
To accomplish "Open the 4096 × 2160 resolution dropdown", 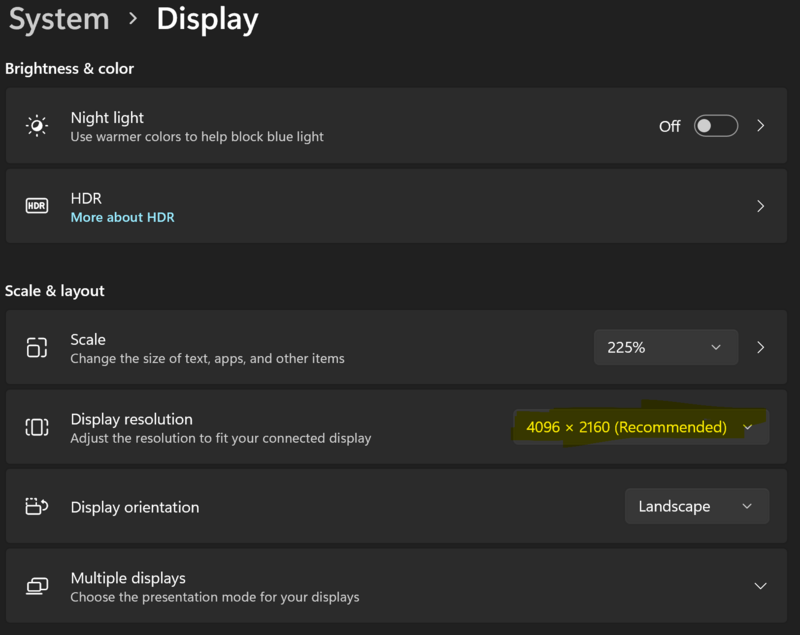I will (x=641, y=427).
